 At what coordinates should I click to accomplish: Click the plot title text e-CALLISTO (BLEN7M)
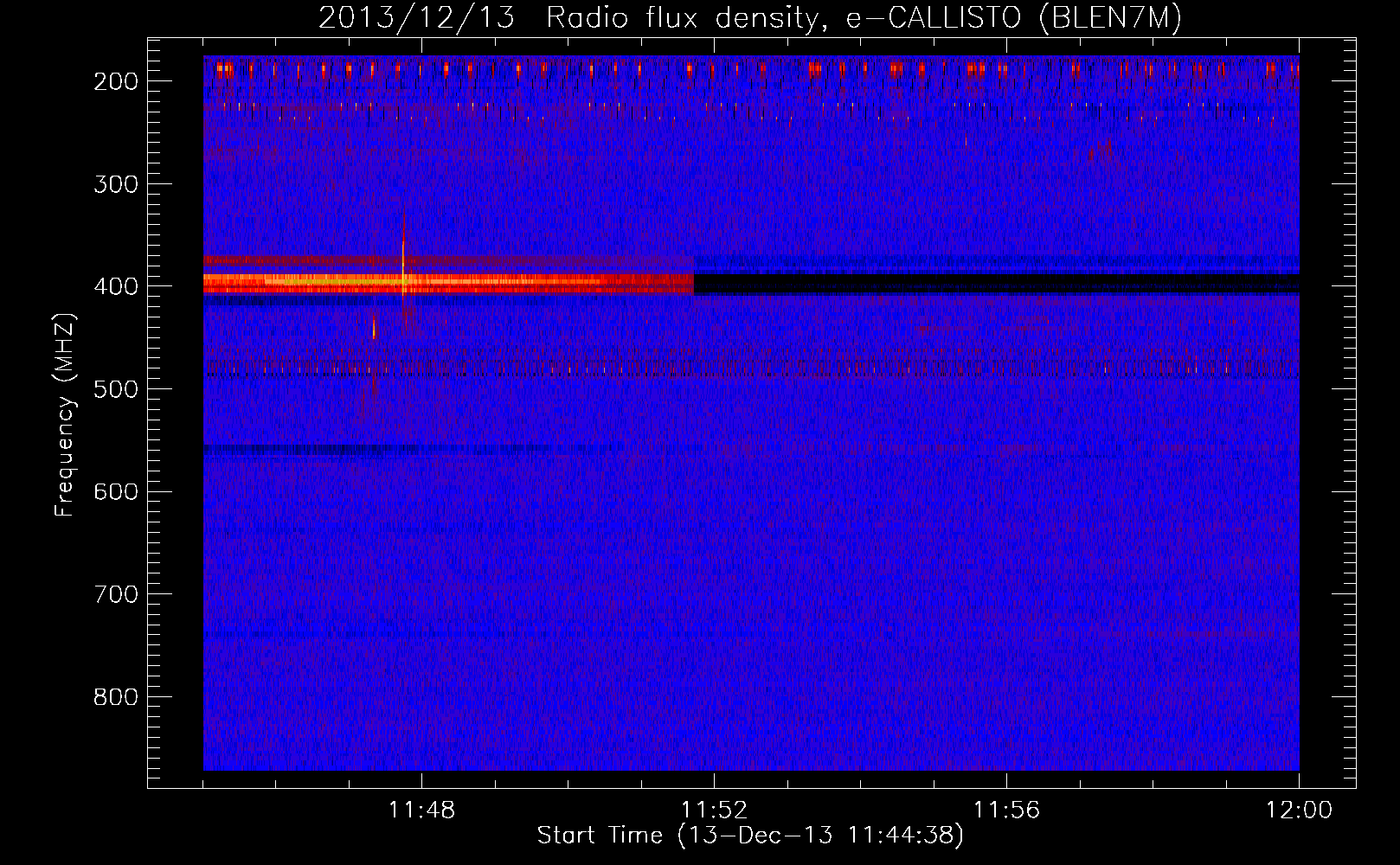coord(1014,17)
